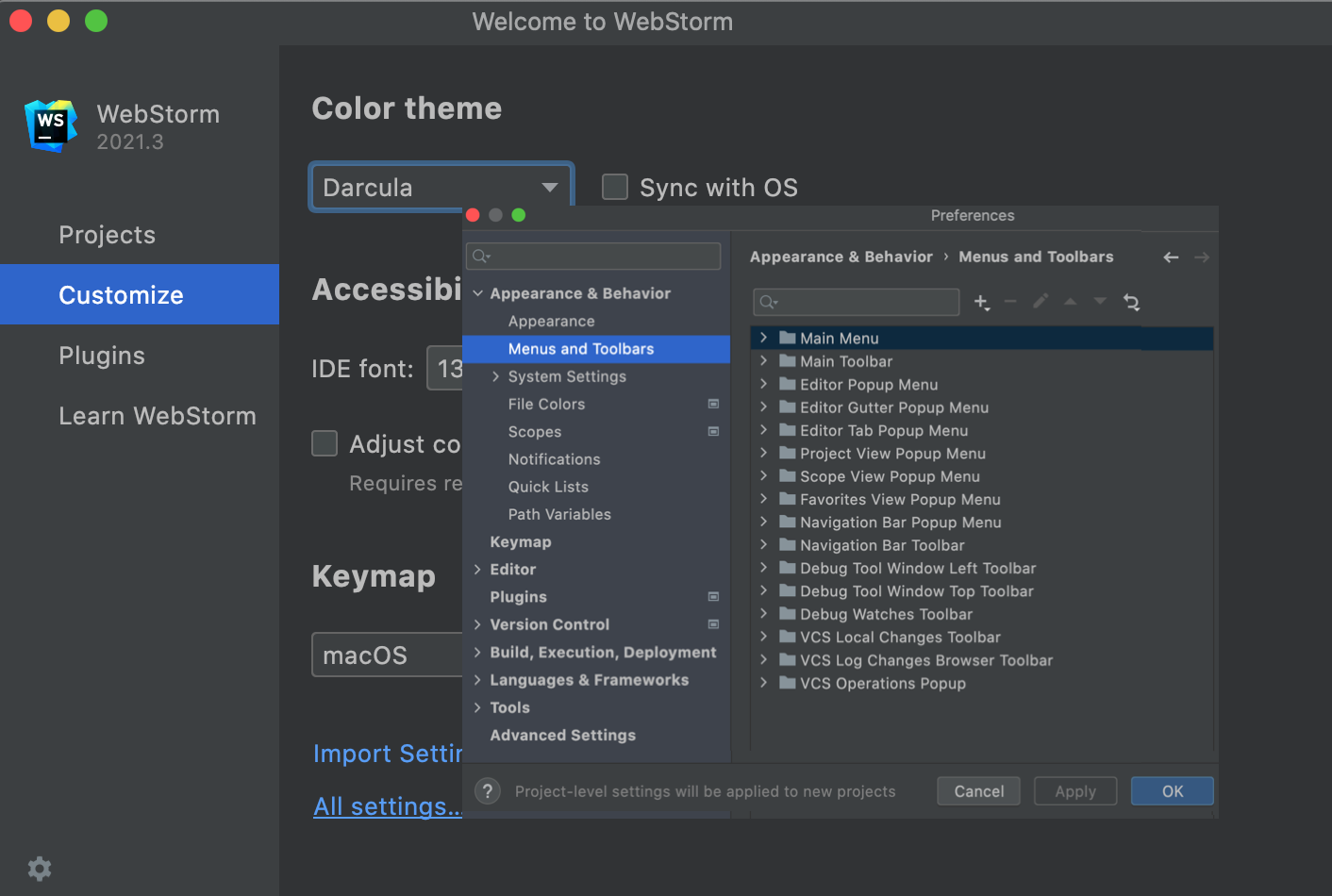Click the search icon in settings search field

click(x=481, y=256)
